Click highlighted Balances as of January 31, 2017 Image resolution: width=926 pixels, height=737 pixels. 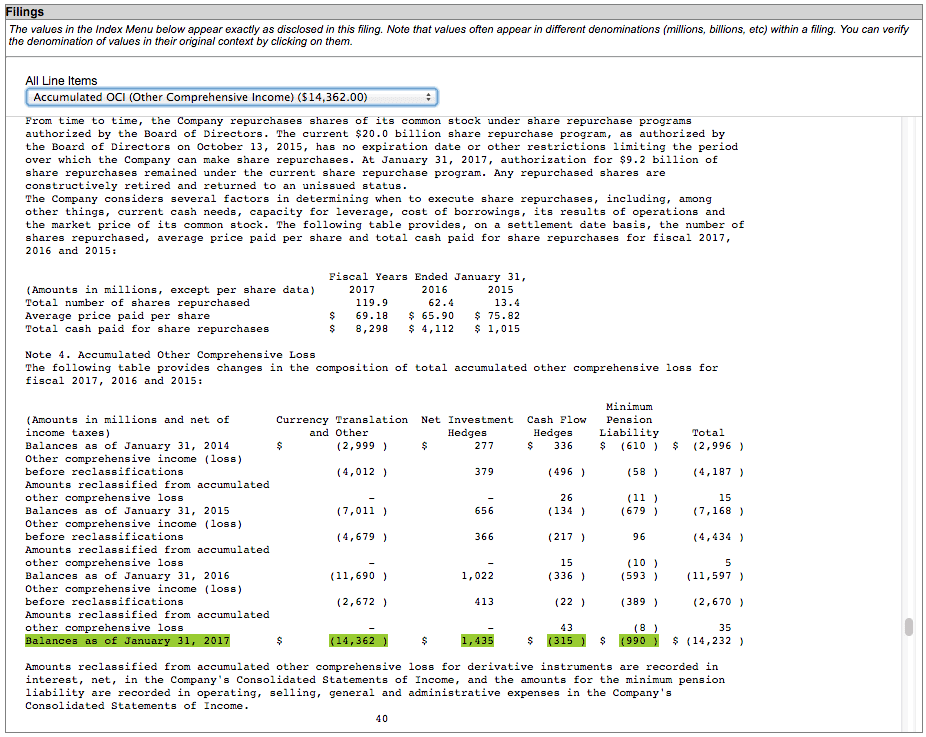coord(128,641)
